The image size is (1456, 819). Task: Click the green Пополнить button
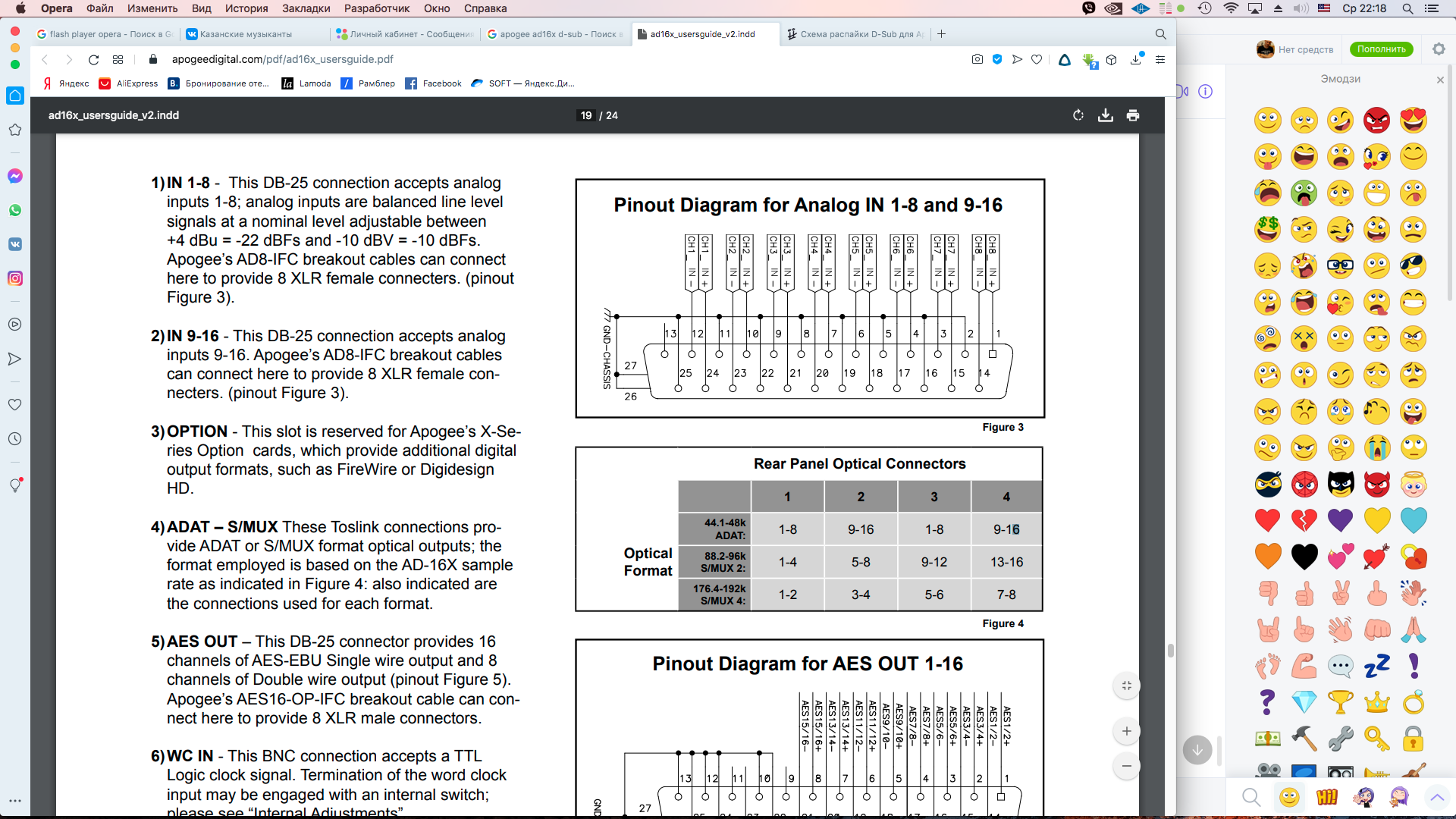click(x=1382, y=49)
